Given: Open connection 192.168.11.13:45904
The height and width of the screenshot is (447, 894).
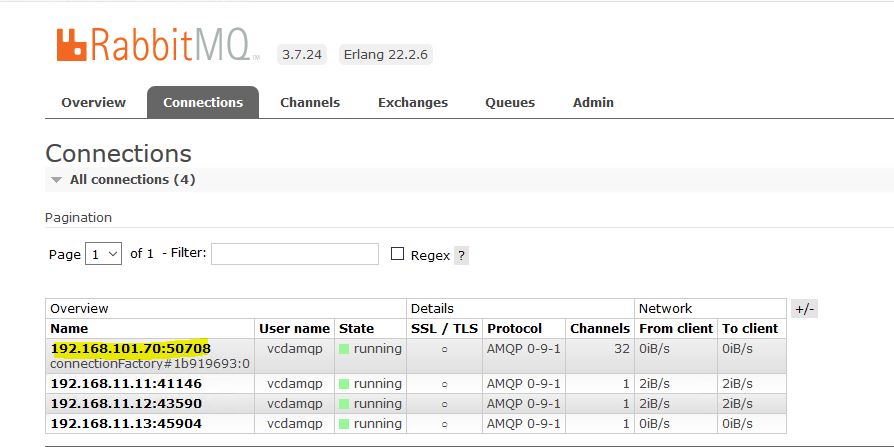Looking at the screenshot, I should tap(126, 423).
